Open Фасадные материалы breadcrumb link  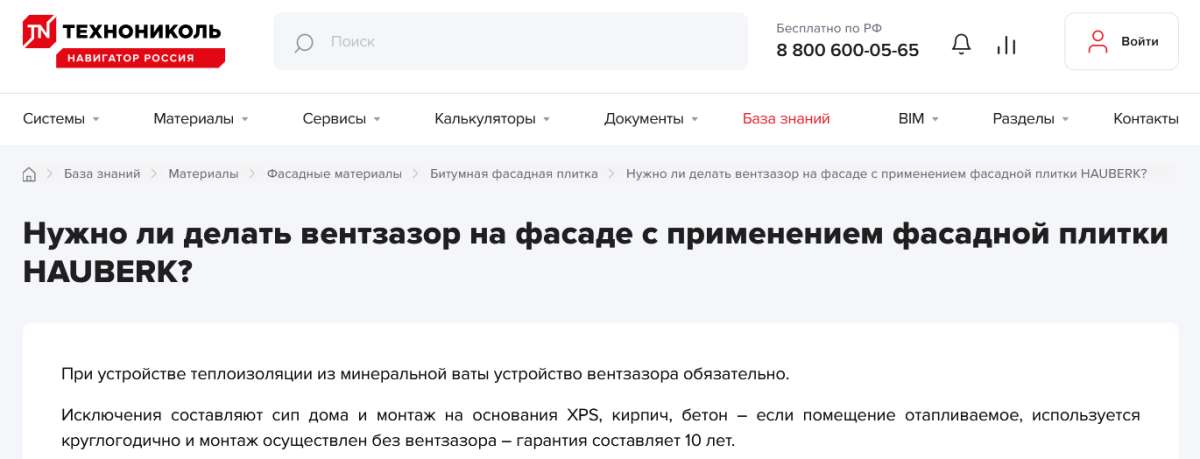[x=334, y=174]
